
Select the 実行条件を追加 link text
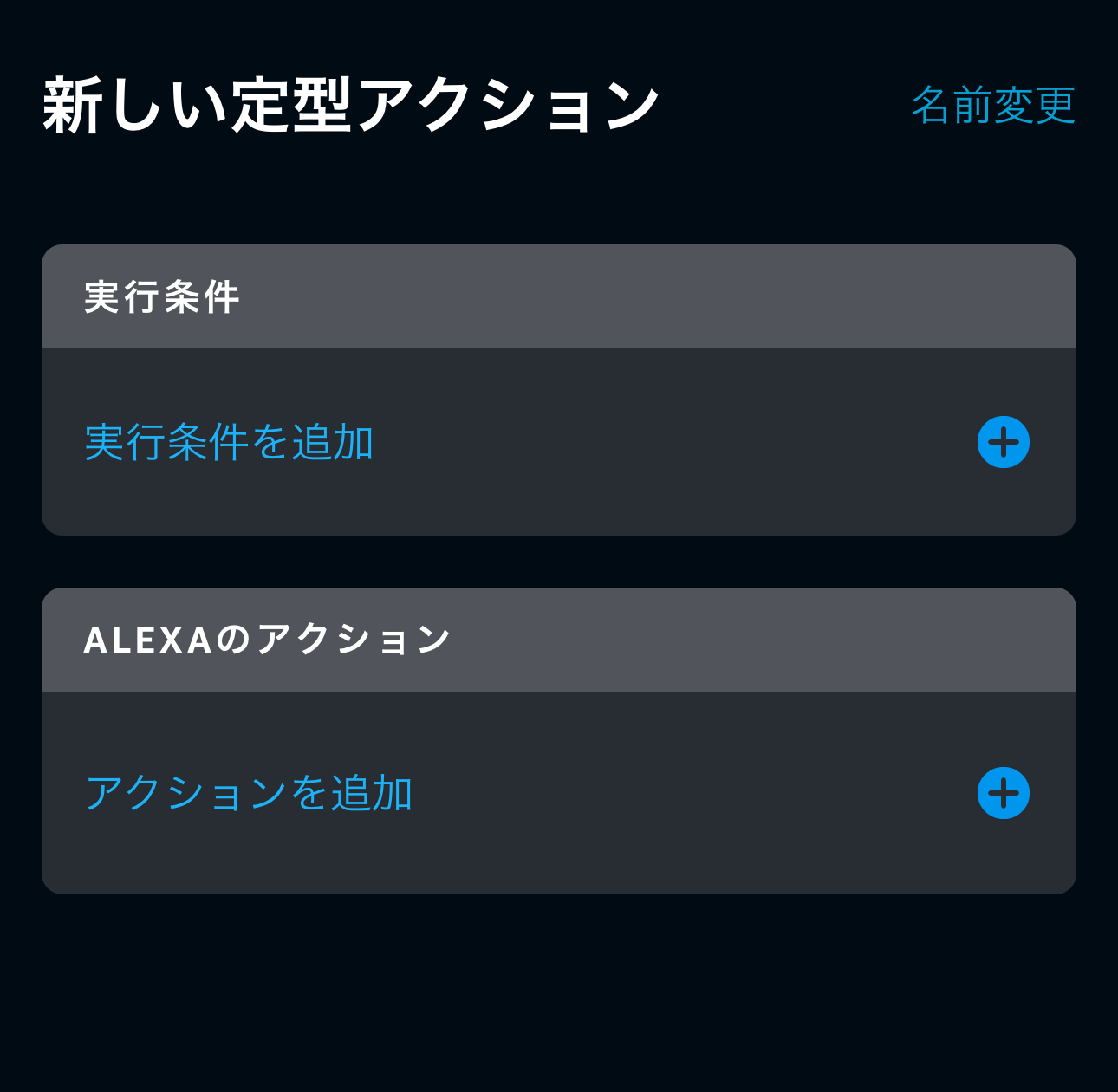[x=229, y=442]
